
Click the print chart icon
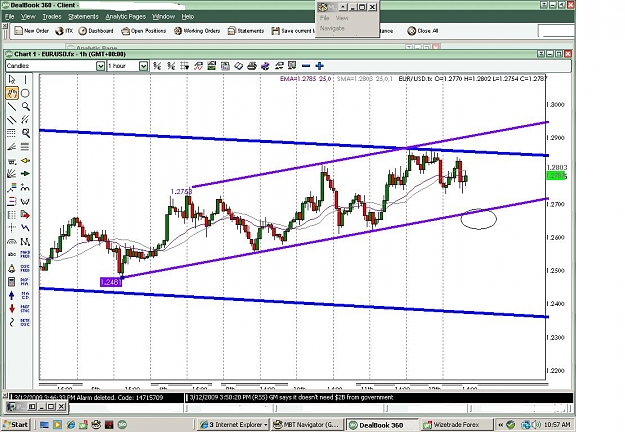(252, 66)
